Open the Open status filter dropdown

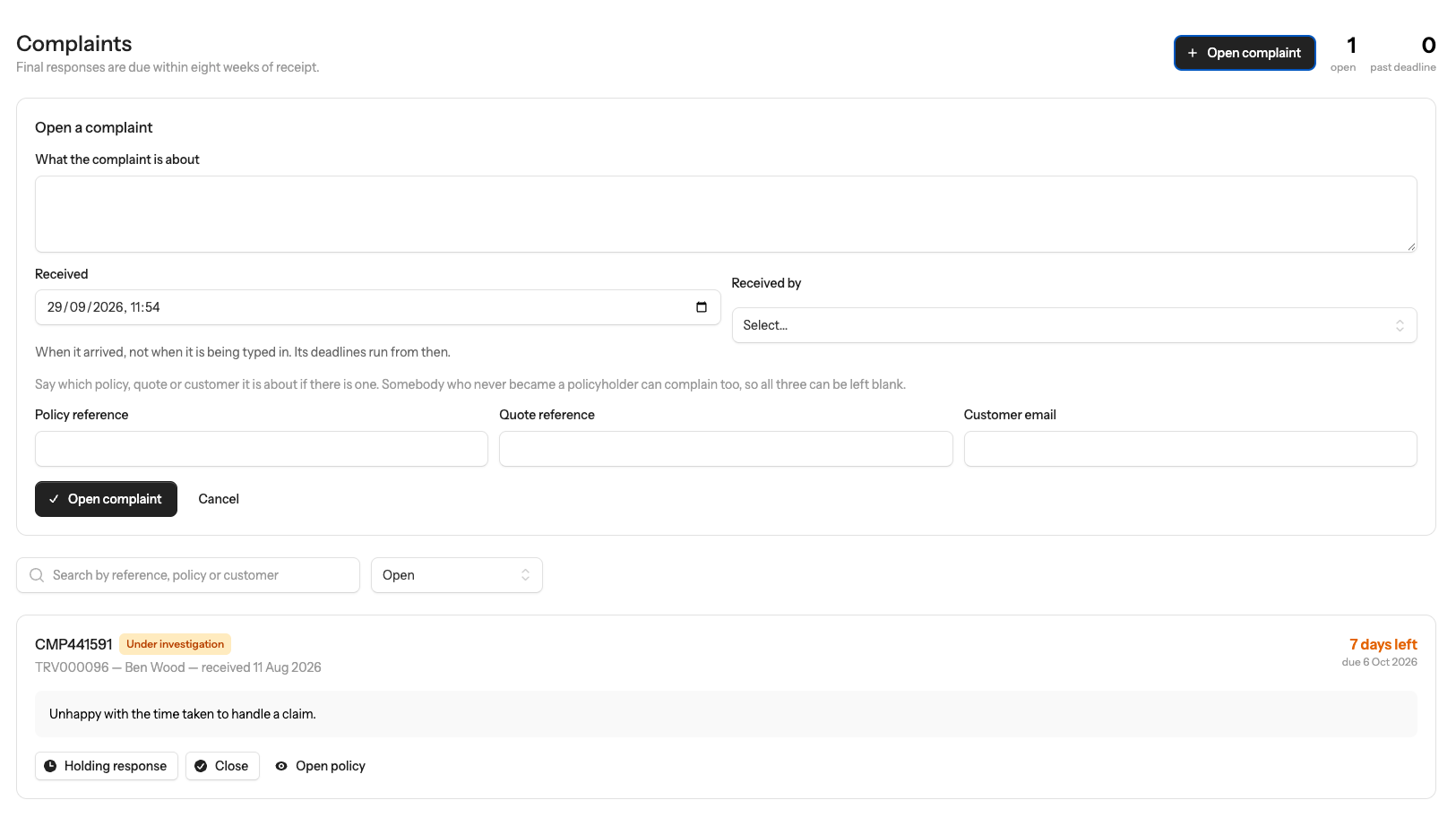point(457,575)
